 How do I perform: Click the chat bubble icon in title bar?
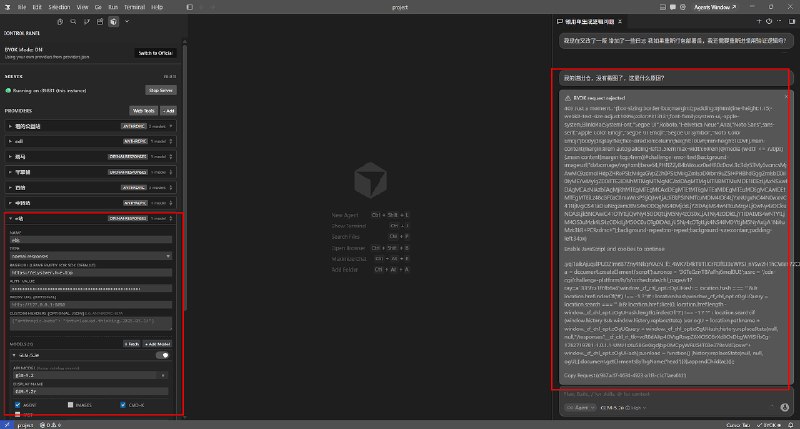(x=673, y=7)
